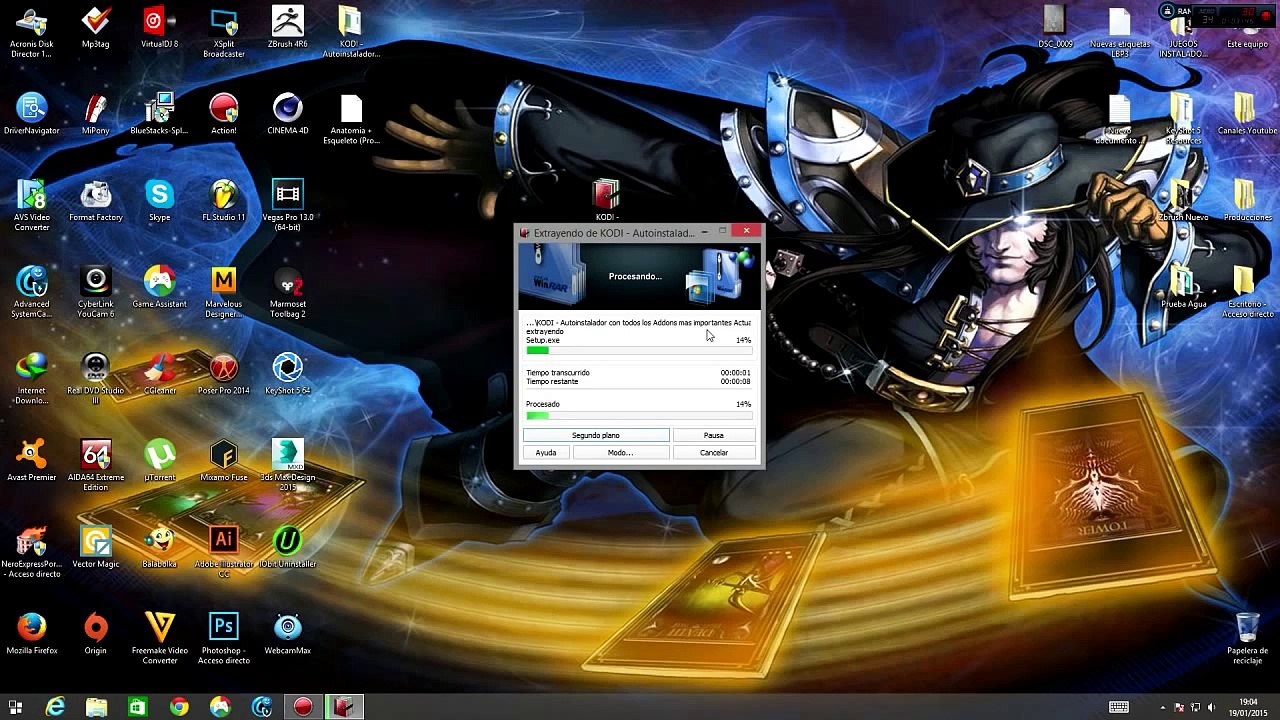This screenshot has height=720, width=1280.
Task: Select the Vector Magic desktop icon
Action: [96, 548]
